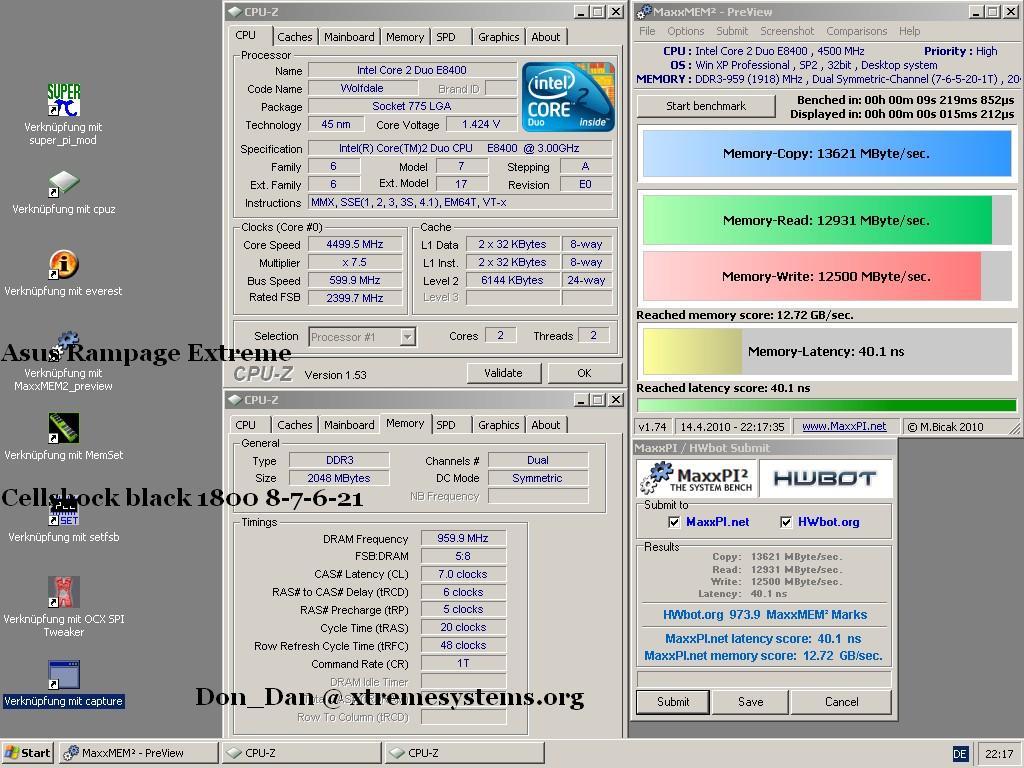Click the Memory-Write result bar
The height and width of the screenshot is (768, 1024).
click(826, 276)
